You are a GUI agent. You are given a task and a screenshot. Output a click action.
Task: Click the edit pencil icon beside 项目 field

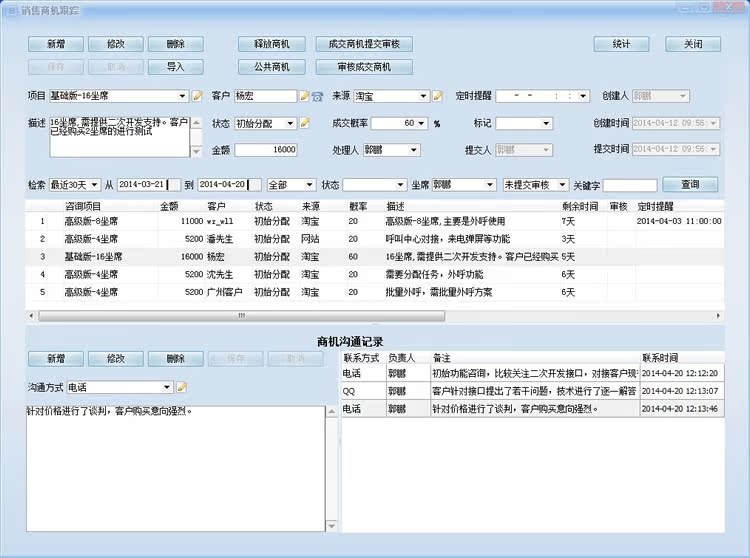(x=197, y=96)
